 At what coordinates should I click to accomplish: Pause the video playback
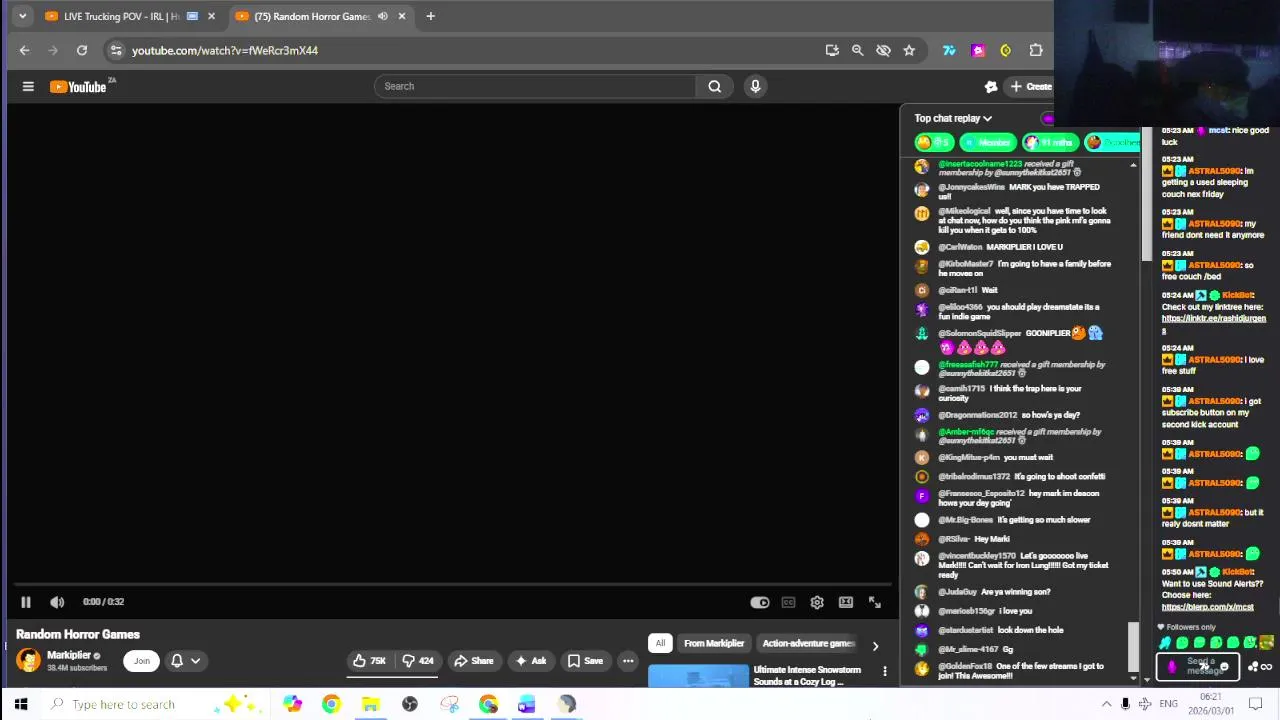click(x=26, y=602)
